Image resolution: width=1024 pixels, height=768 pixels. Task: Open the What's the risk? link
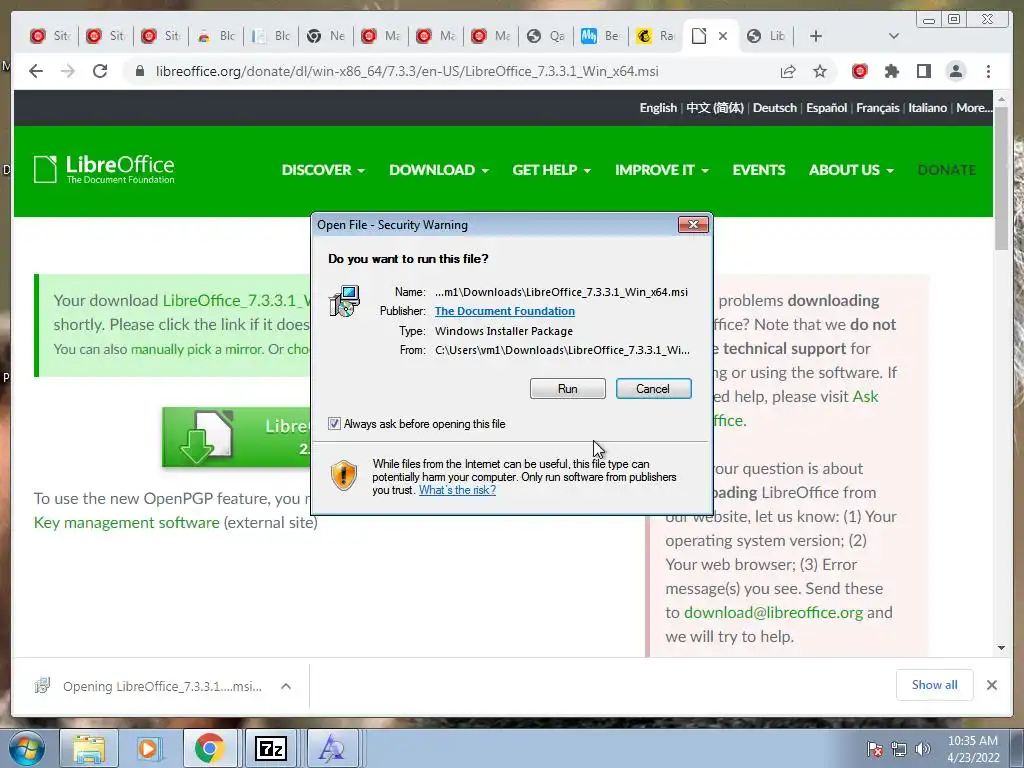click(x=457, y=490)
